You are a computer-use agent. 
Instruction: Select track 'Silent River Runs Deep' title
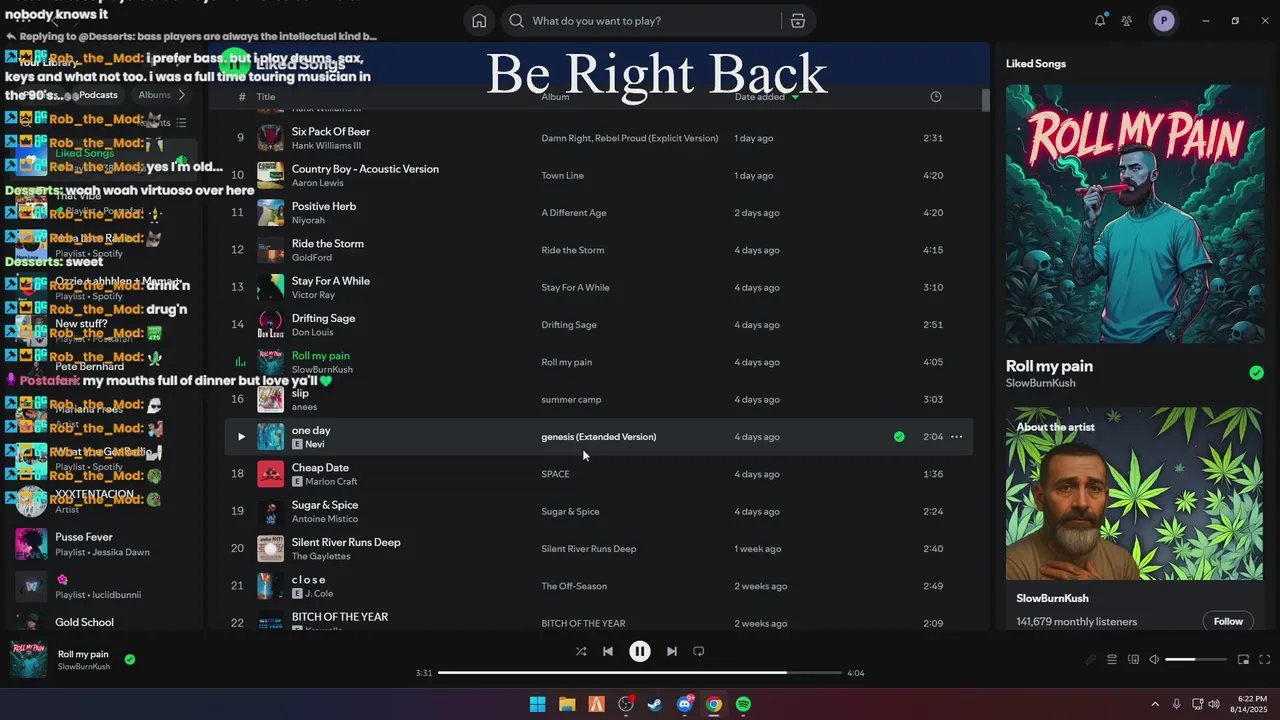click(x=346, y=542)
